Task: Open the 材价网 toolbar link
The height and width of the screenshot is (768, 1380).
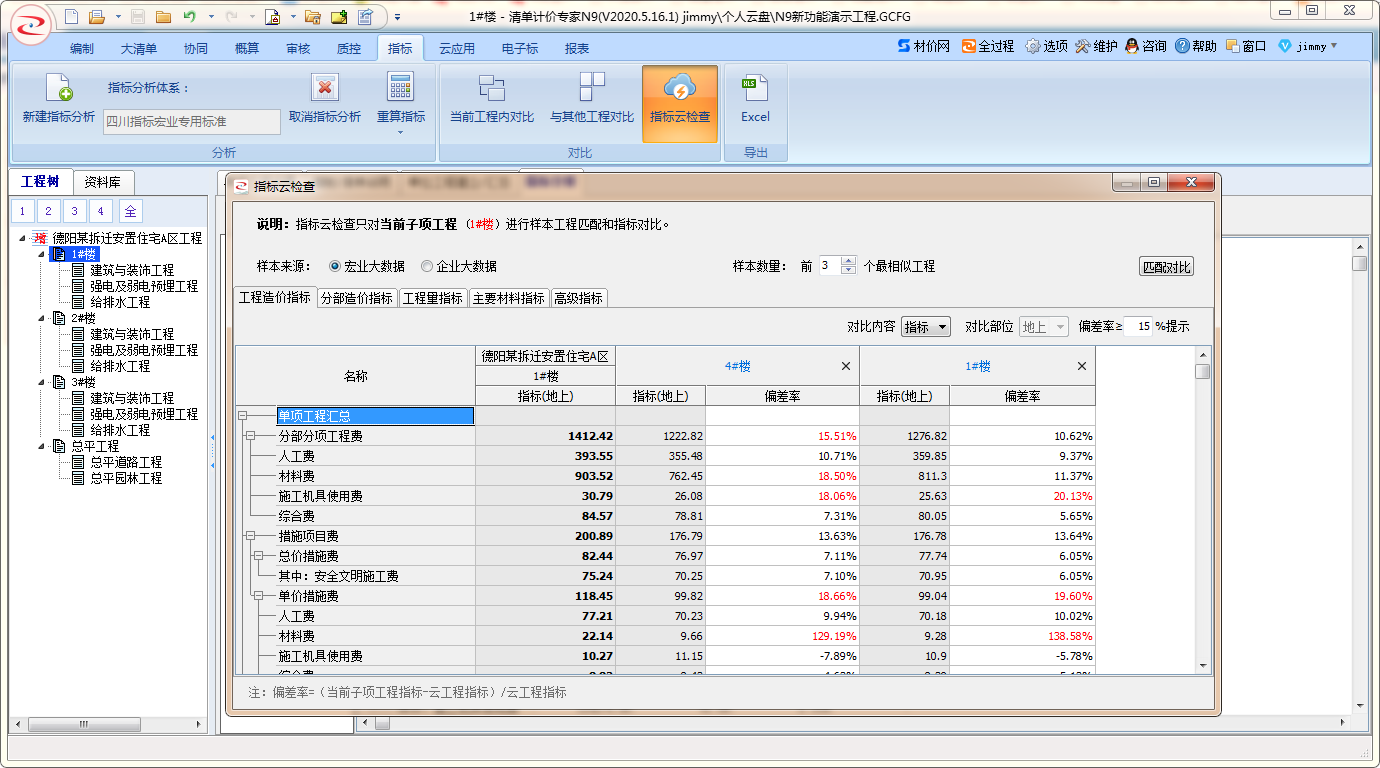Action: [x=923, y=46]
